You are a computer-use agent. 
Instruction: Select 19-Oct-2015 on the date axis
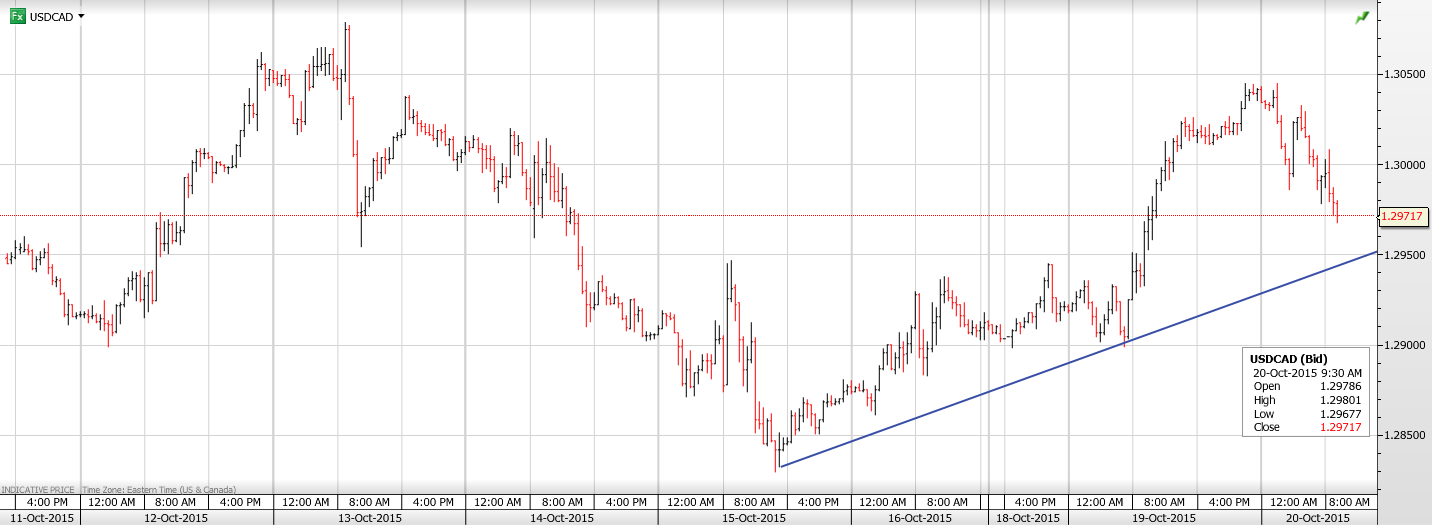click(1163, 518)
